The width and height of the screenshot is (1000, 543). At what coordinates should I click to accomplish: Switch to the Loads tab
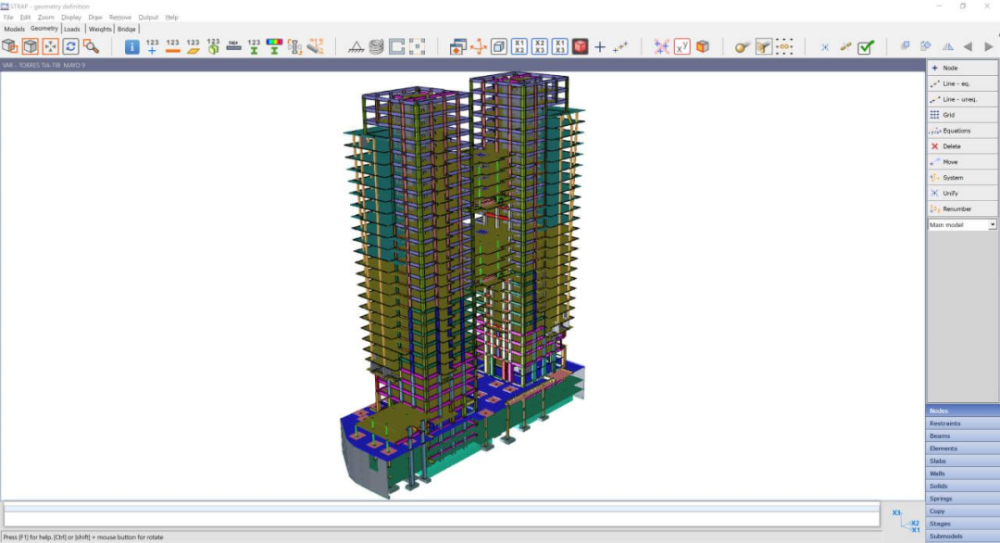point(73,29)
